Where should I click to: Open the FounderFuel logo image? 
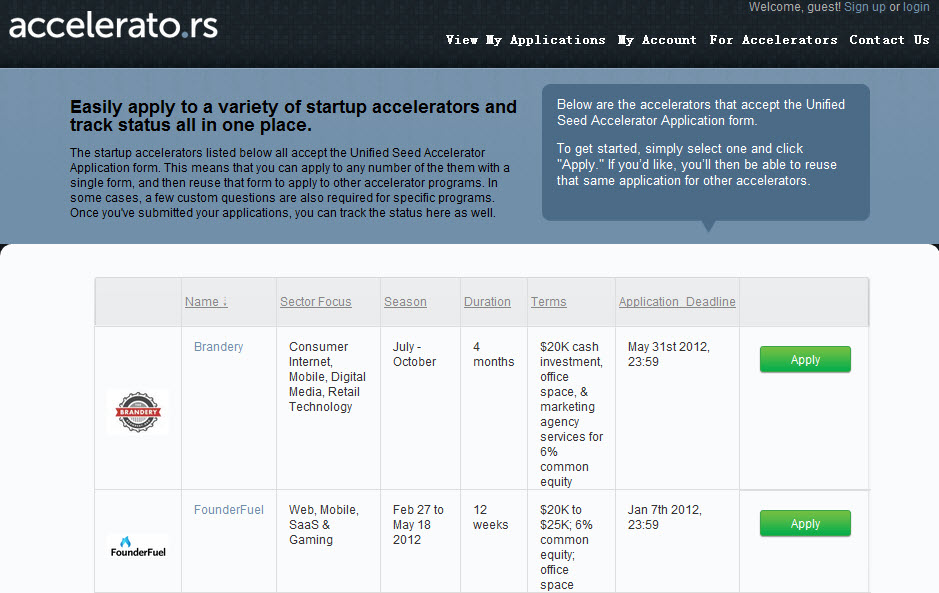(138, 547)
